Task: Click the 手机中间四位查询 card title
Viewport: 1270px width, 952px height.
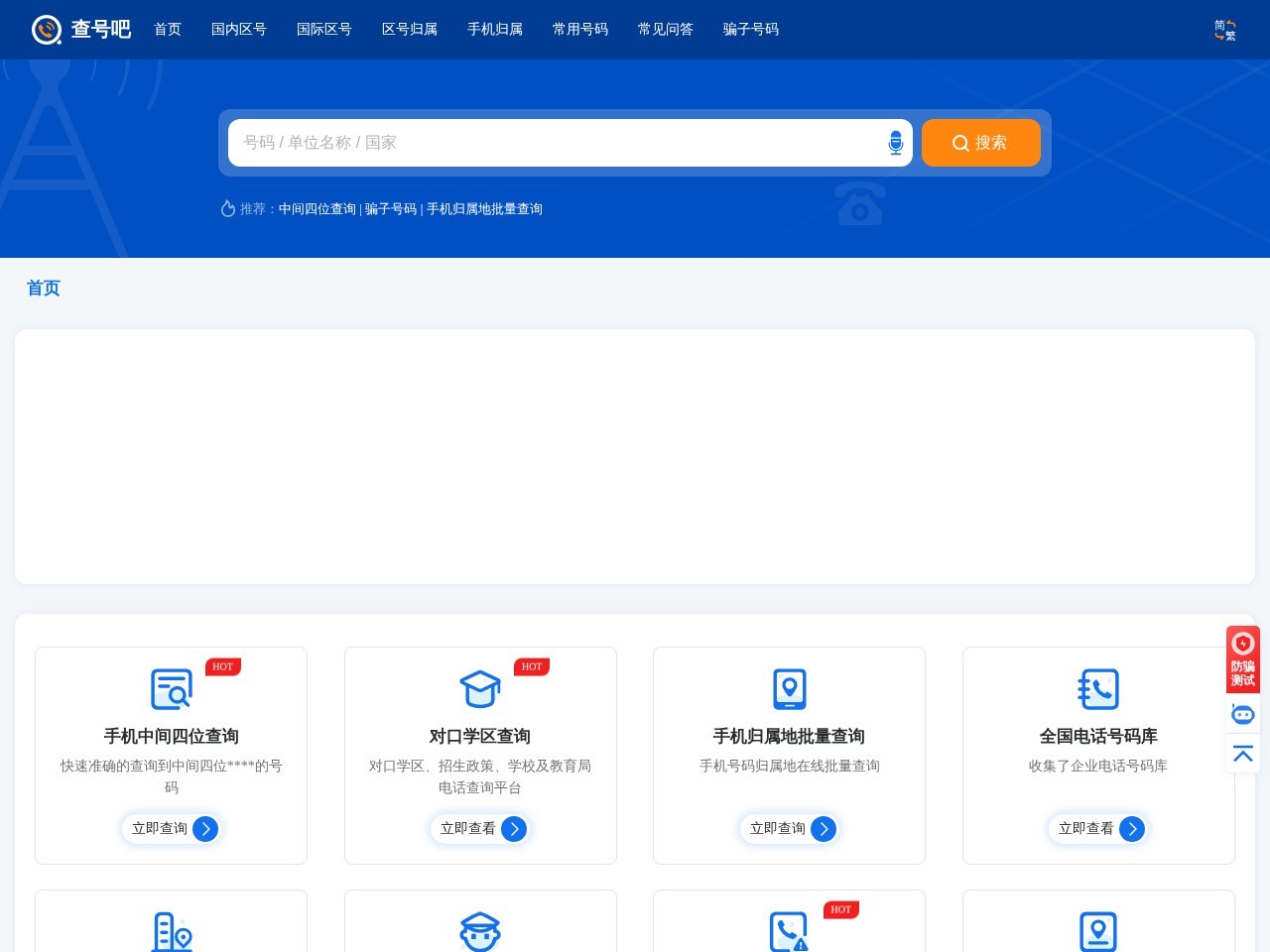Action: coord(172,737)
